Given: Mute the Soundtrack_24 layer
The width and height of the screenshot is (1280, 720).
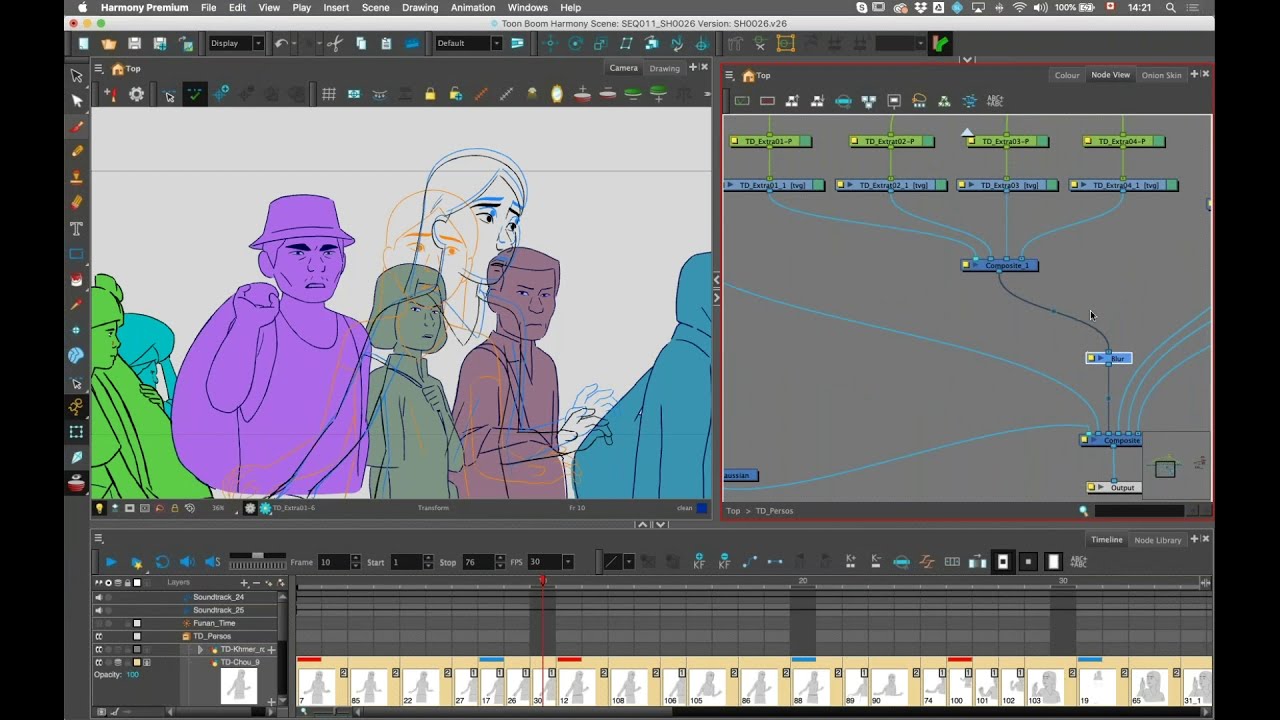Looking at the screenshot, I should (x=98, y=597).
